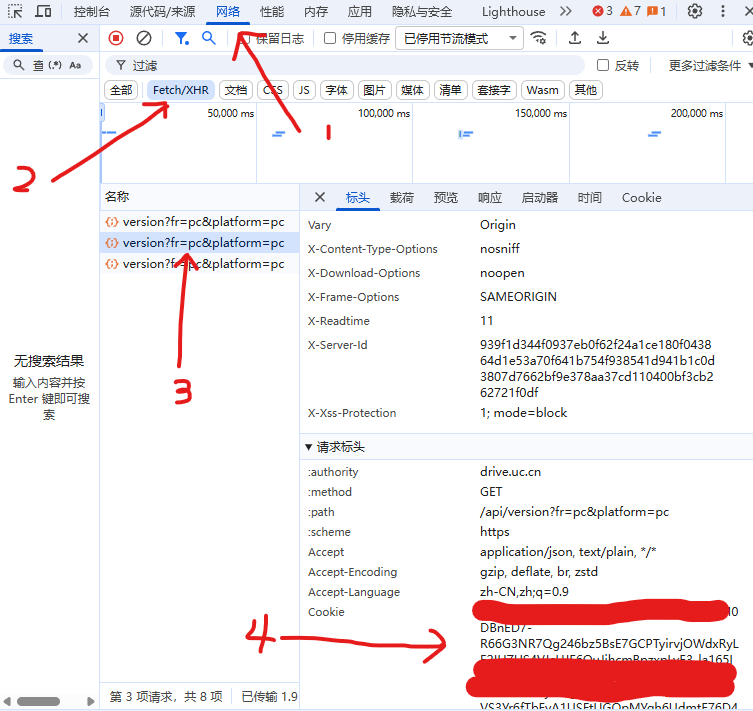Open 隐私与安全 tab
The height and width of the screenshot is (711, 753).
point(422,12)
